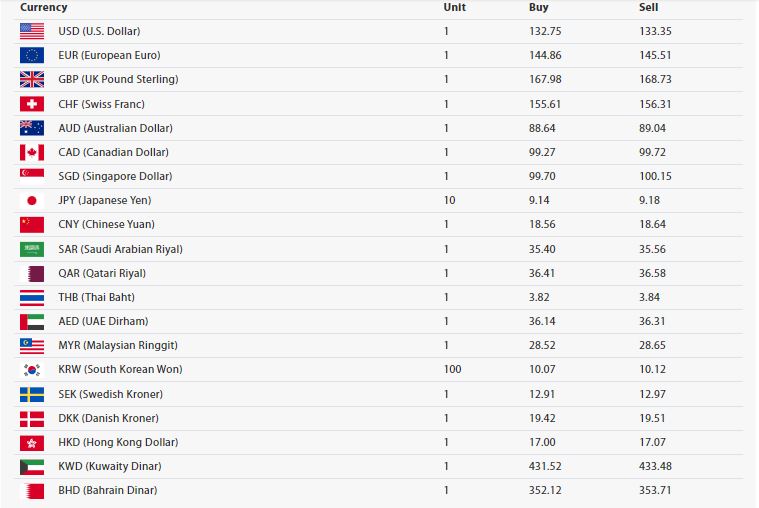This screenshot has width=759, height=508.
Task: Click the Saudi Arabian Riyal flag
Action: 32,249
